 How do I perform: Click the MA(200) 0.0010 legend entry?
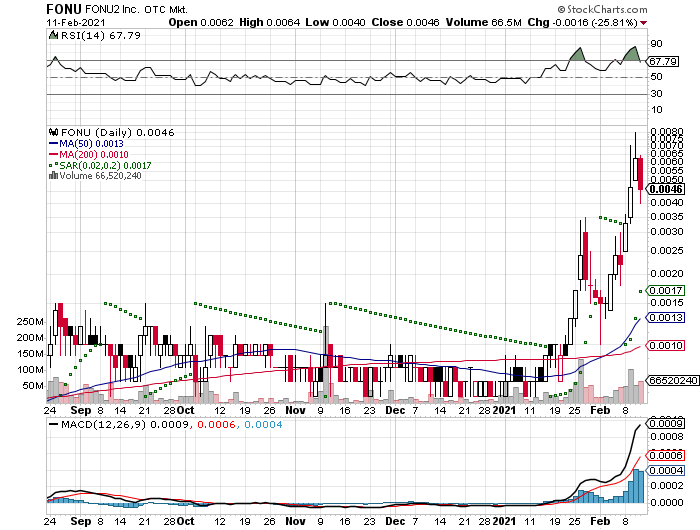tap(88, 154)
